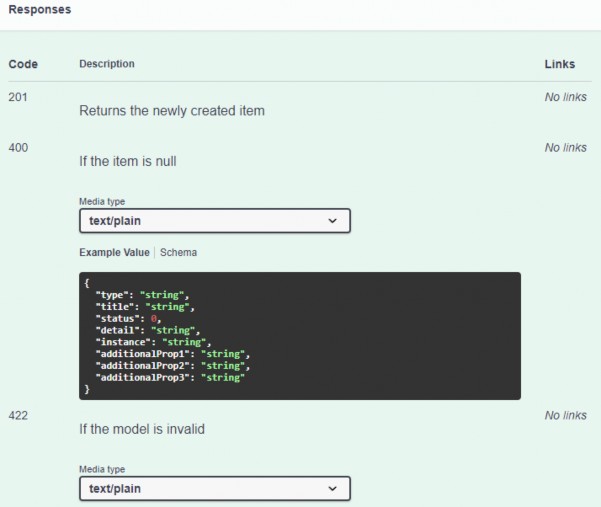This screenshot has width=601, height=507.
Task: Click 'No links' in the 422 row
Action: pos(566,415)
